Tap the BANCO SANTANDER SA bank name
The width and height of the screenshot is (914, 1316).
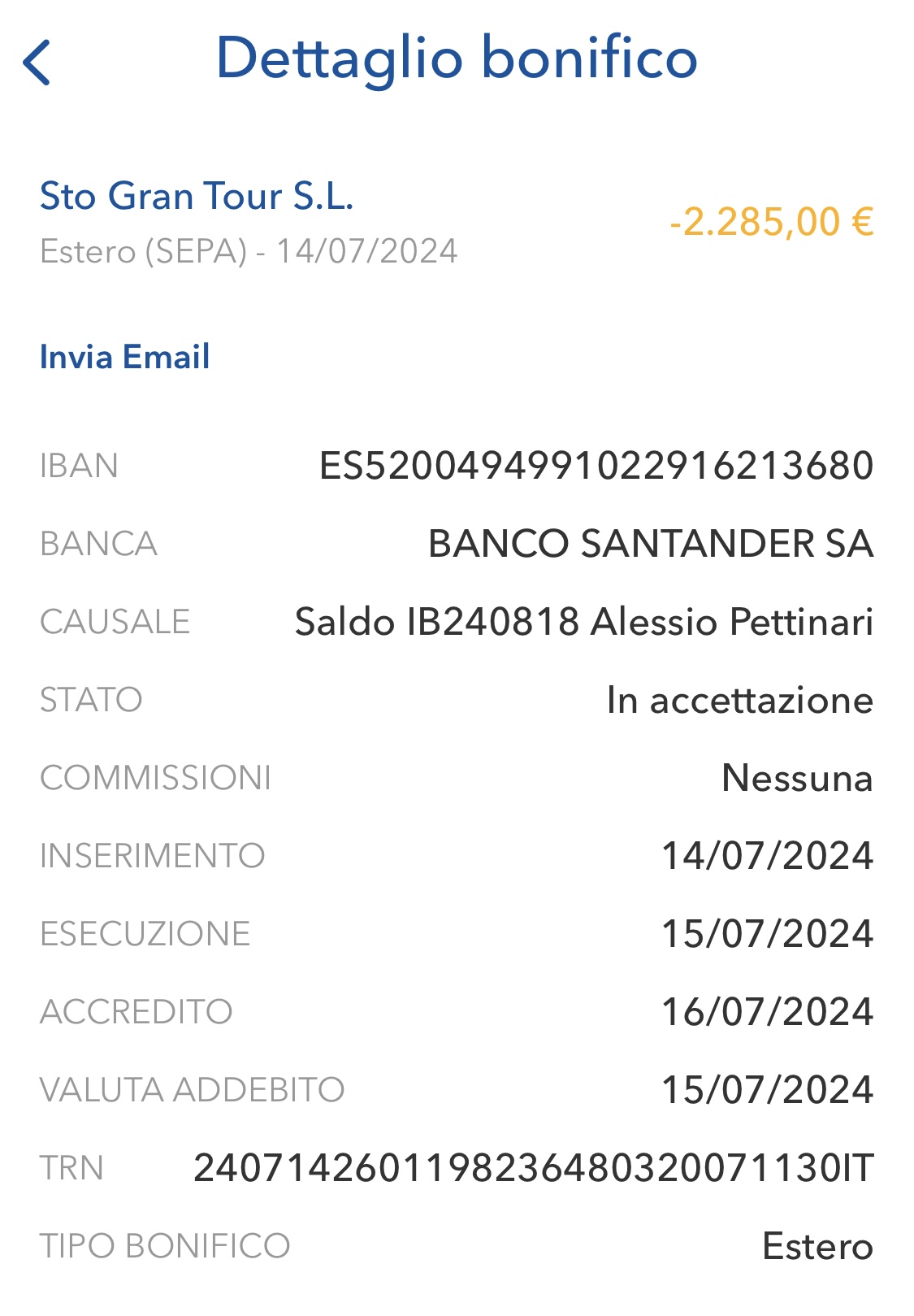(x=651, y=544)
